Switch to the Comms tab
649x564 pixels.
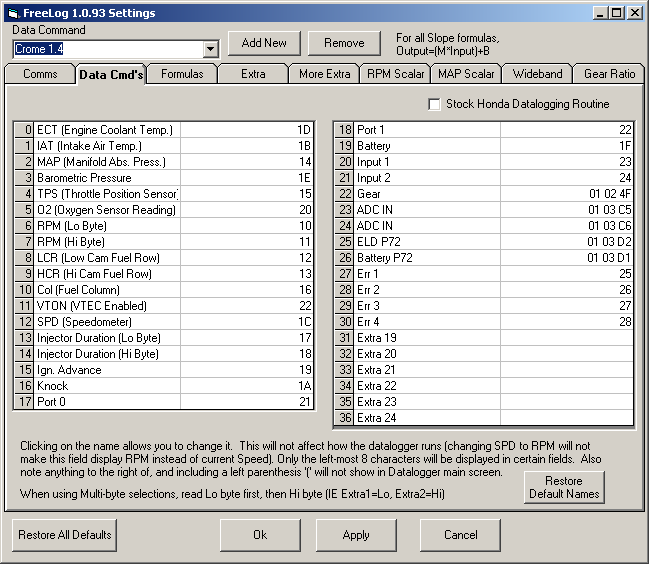pyautogui.click(x=40, y=74)
